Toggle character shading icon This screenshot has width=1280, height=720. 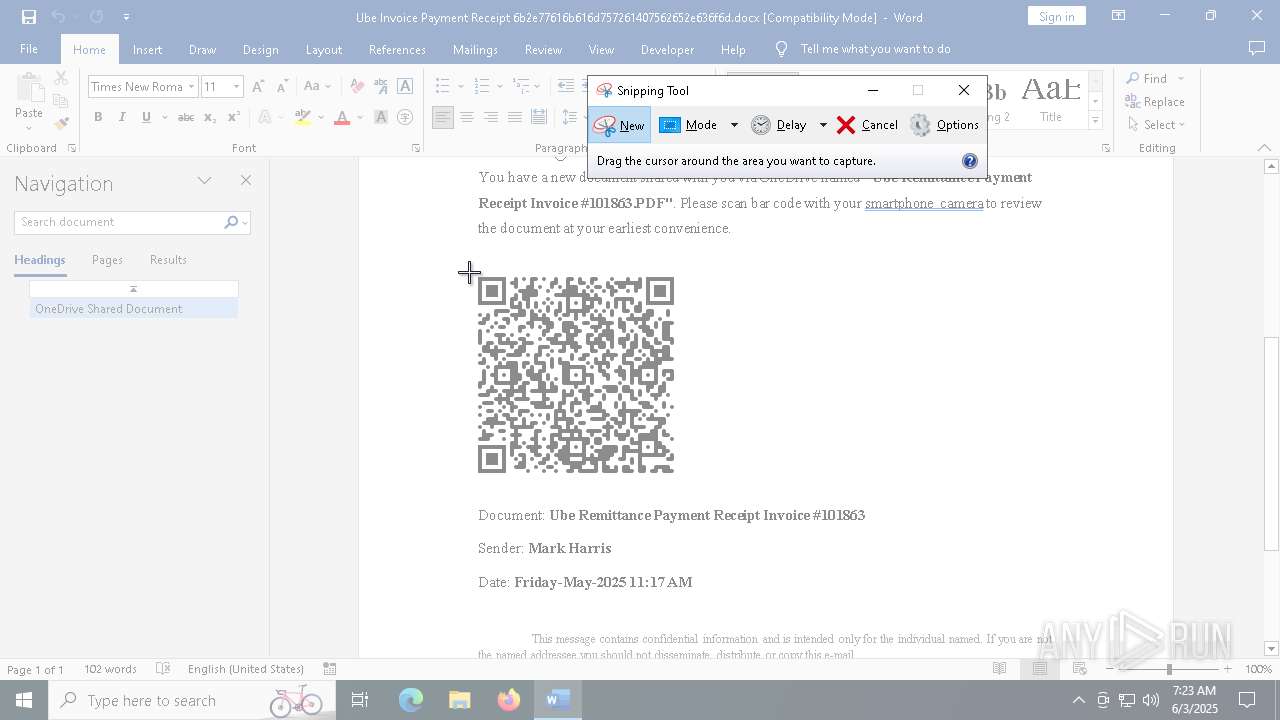tap(381, 118)
